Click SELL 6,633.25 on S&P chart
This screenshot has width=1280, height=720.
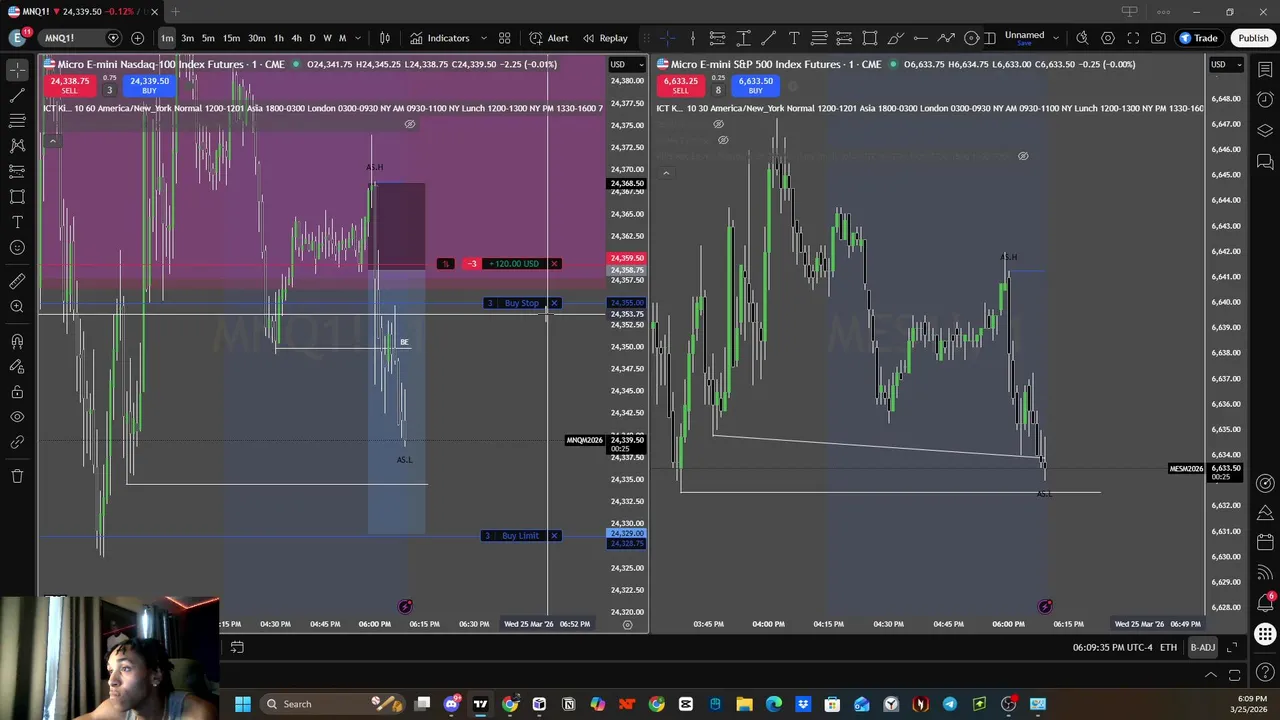point(680,85)
